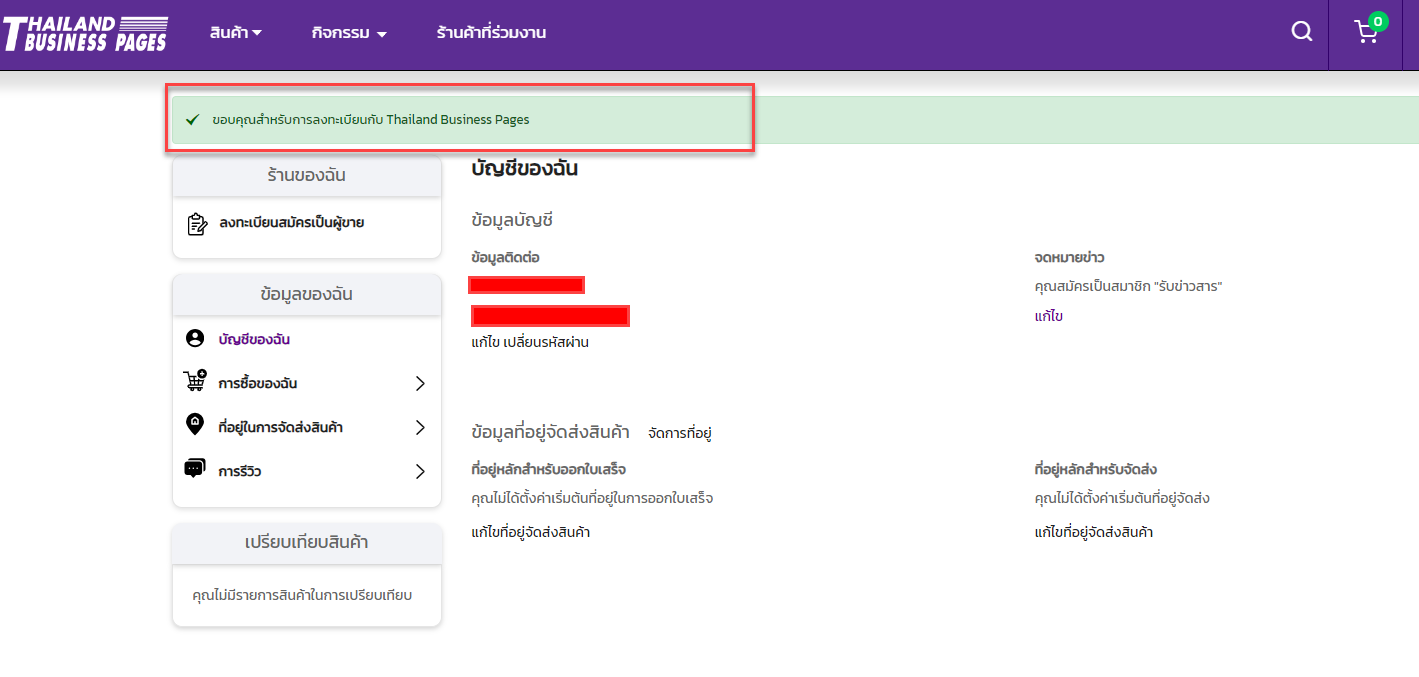Click the Thailand Business Pages logo

[85, 33]
